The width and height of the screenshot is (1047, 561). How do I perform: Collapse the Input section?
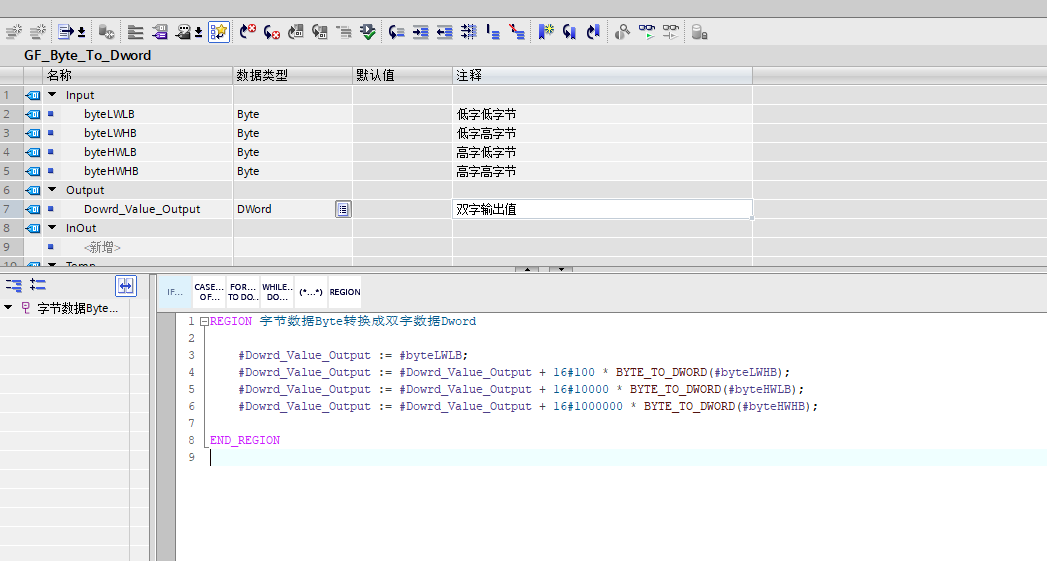tap(52, 95)
